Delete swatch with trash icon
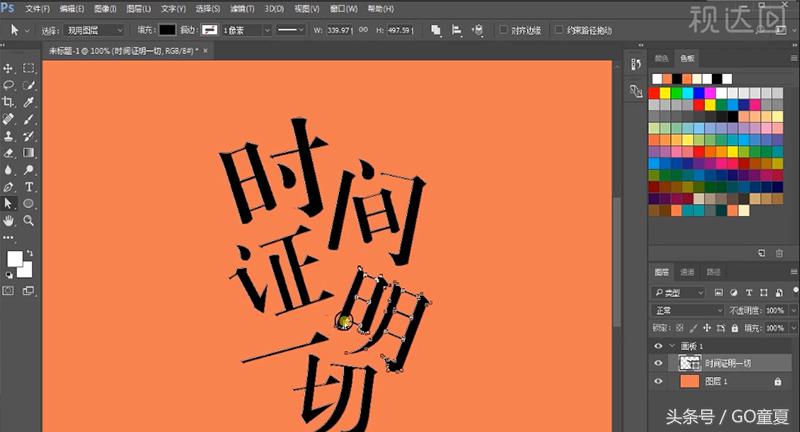This screenshot has height=432, width=800. [x=779, y=253]
